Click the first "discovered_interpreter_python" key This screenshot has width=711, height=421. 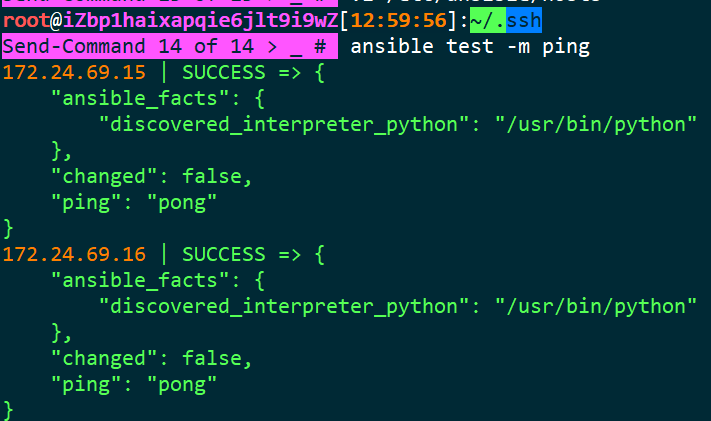284,125
